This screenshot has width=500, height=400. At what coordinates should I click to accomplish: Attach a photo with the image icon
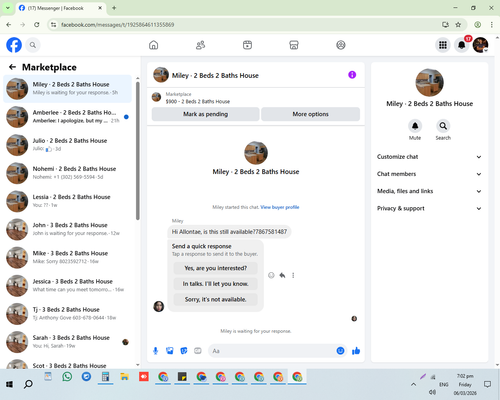(x=170, y=351)
